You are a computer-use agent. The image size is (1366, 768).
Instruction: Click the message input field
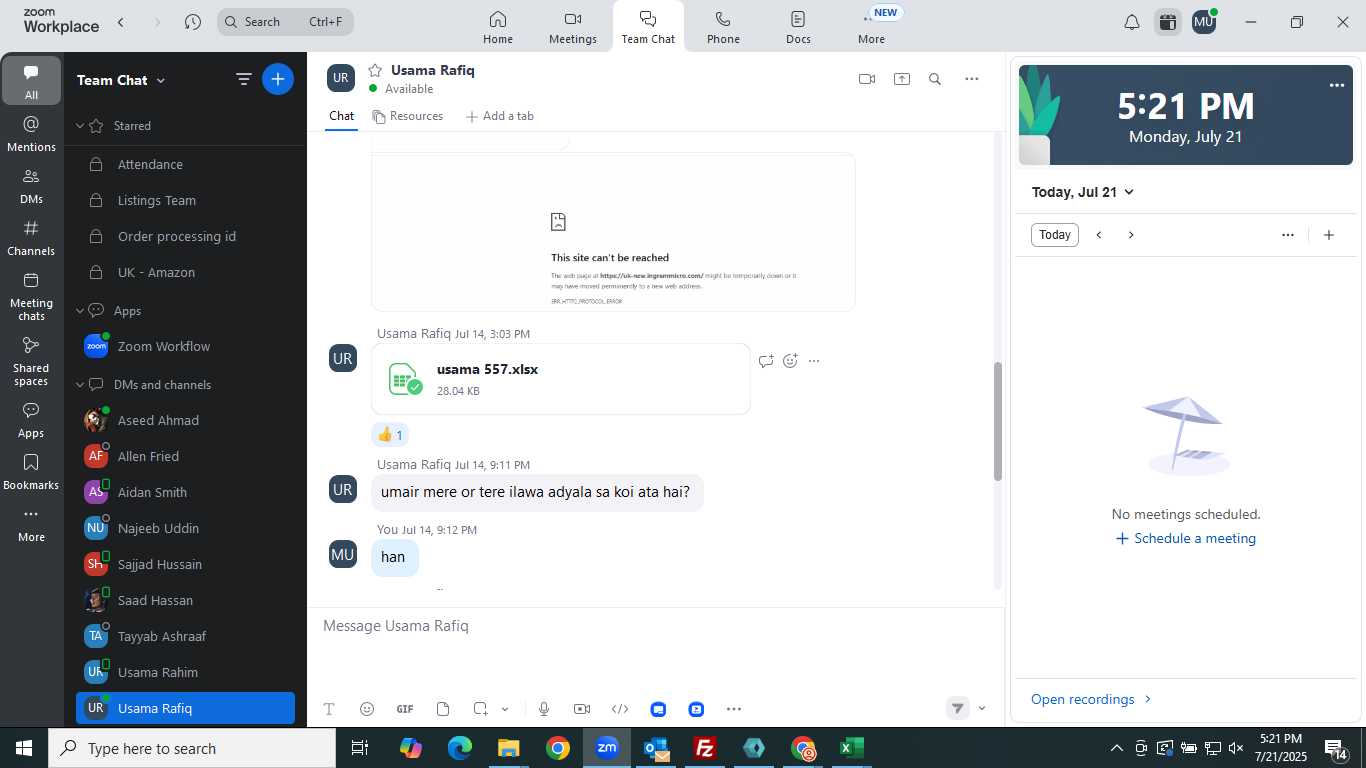655,626
